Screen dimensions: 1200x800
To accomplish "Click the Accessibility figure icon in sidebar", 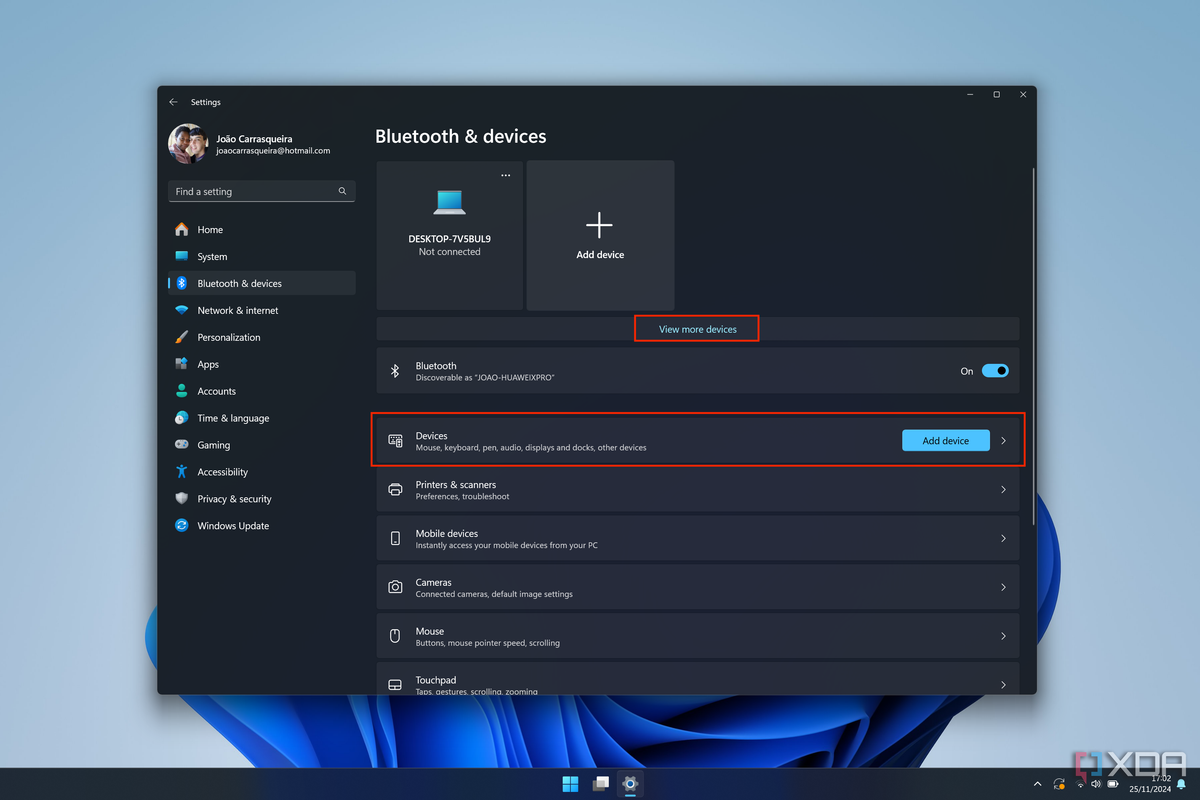I will (x=181, y=471).
